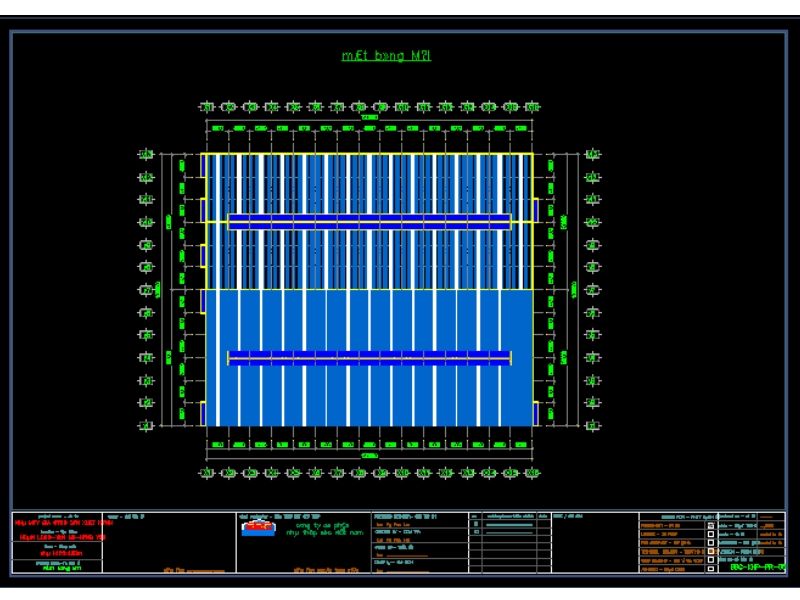Select the lower dark blue ridge vent bar

[370, 358]
